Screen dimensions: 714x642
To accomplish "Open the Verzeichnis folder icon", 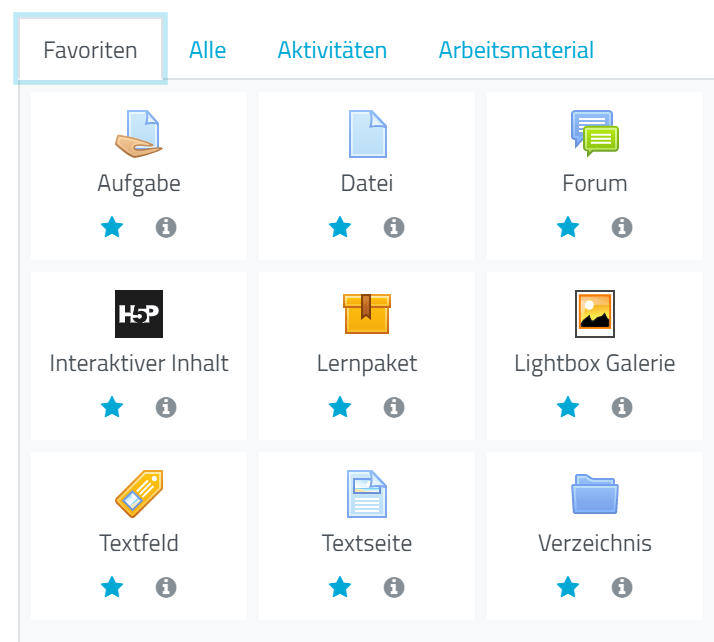I will point(595,494).
